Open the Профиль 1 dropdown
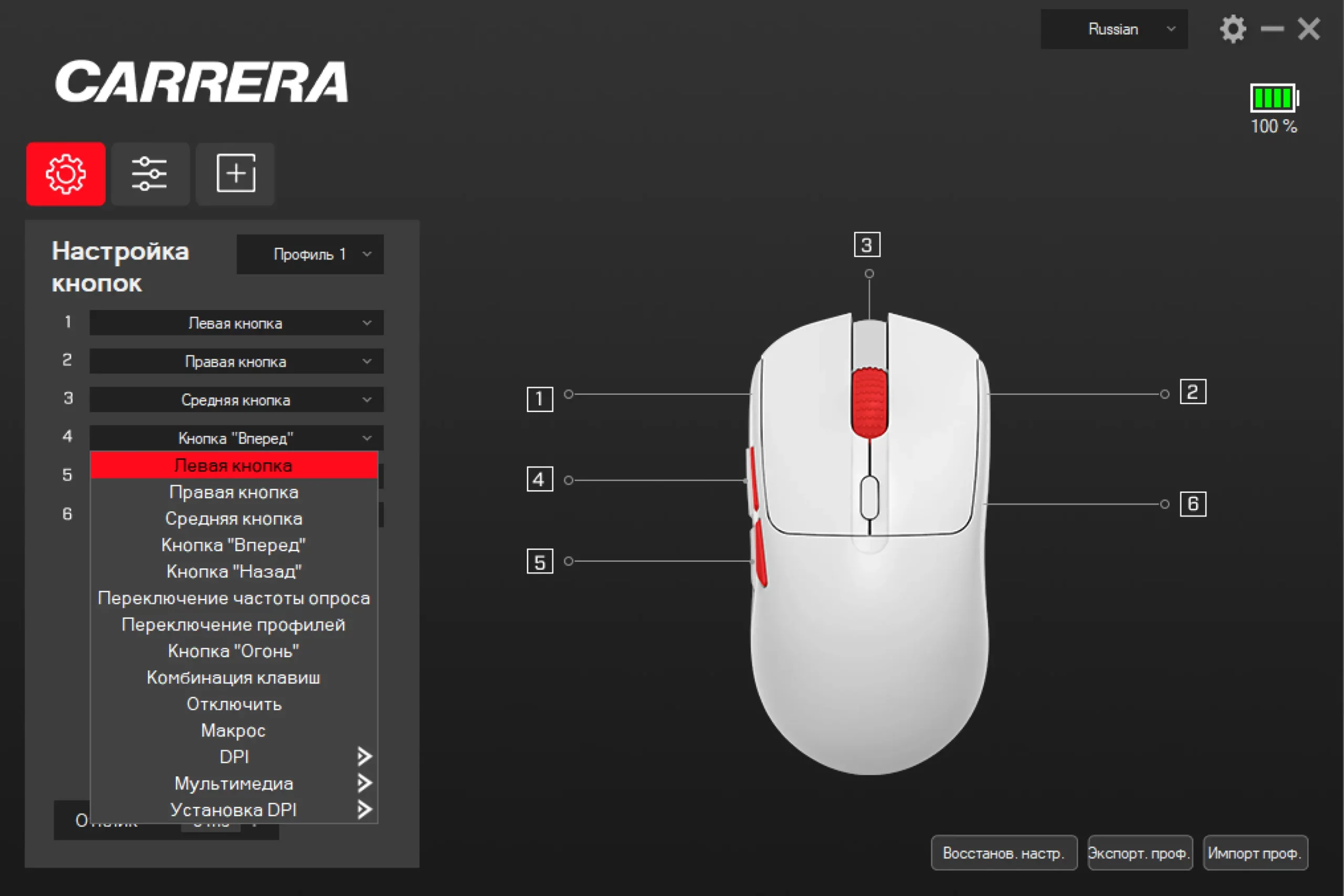Screen dimensions: 1344x896 [310, 254]
